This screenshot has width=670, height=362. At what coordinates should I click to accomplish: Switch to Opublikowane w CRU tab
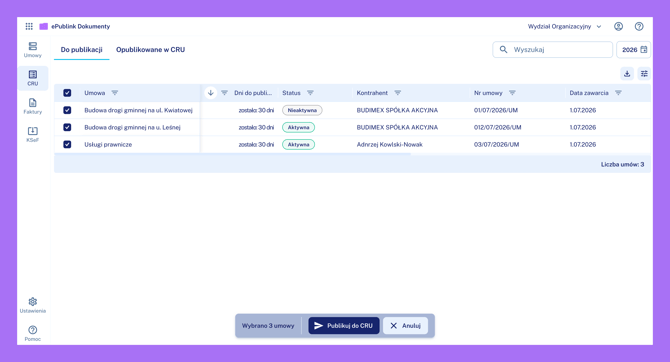pos(150,50)
